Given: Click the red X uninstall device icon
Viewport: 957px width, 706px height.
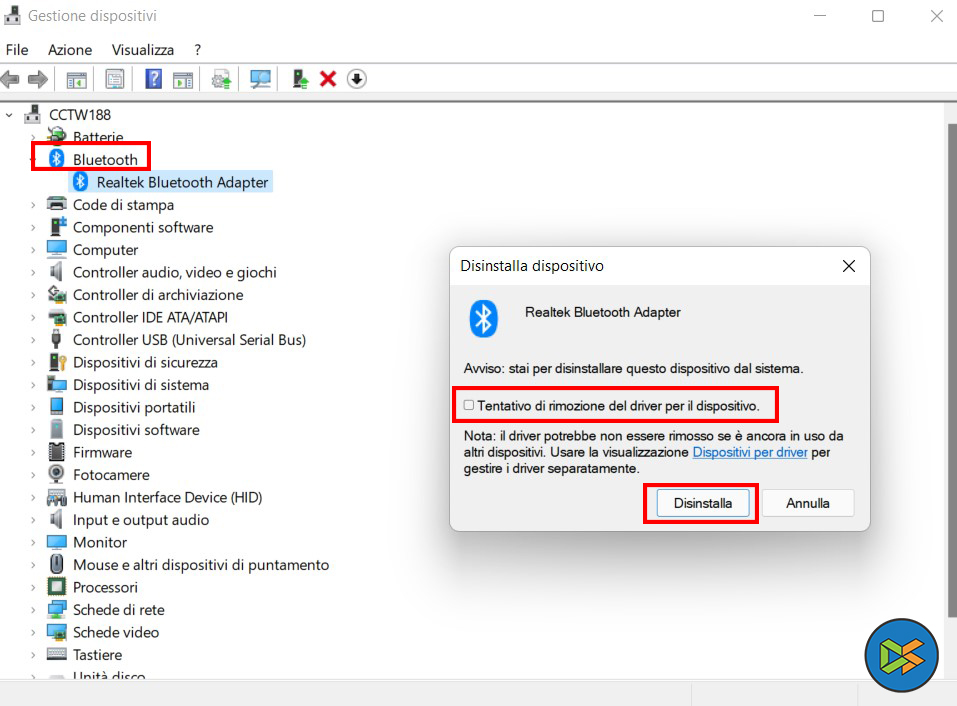Looking at the screenshot, I should [328, 79].
